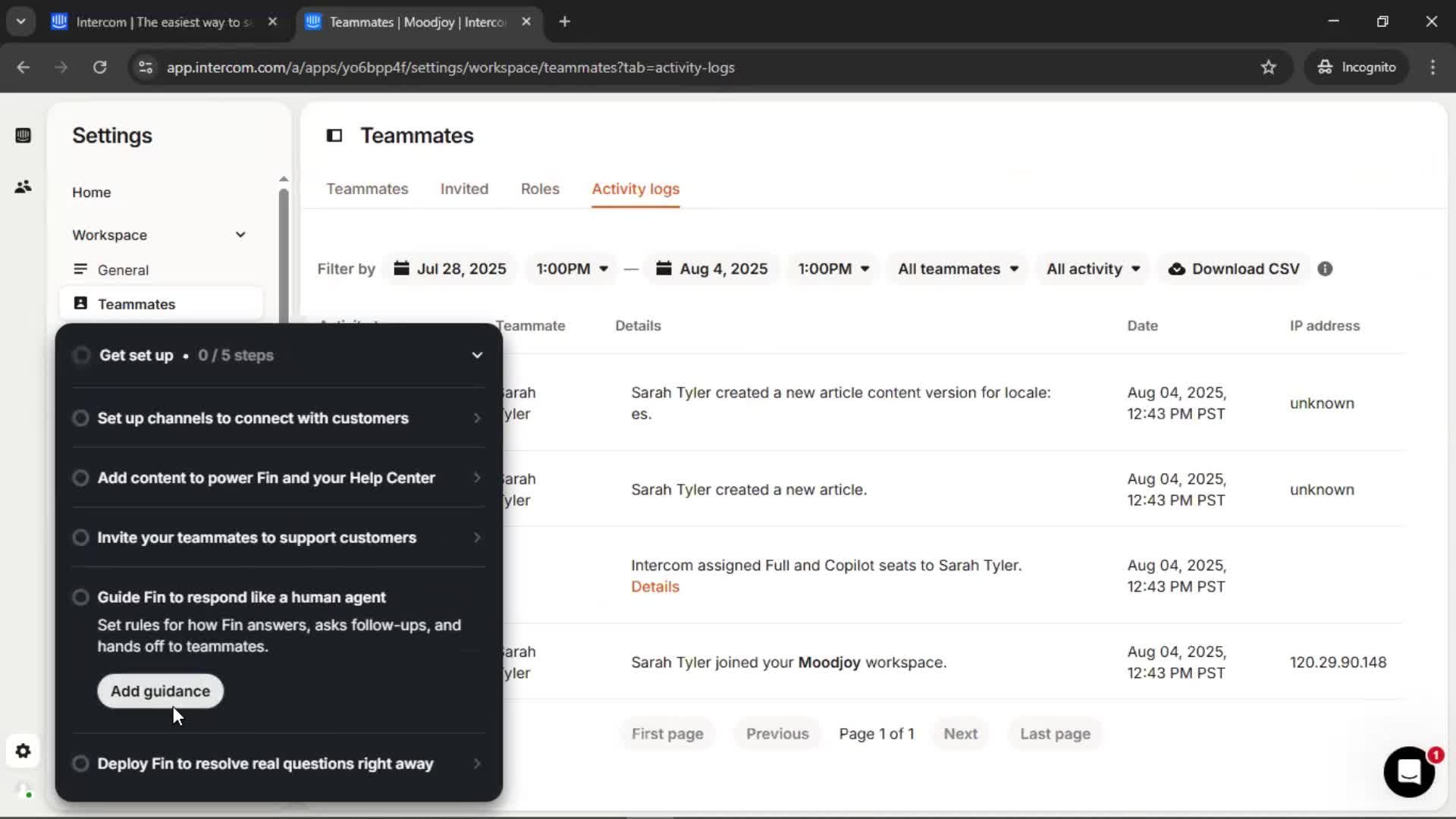Open the Intercom inbox icon in left rail
Viewport: 1456px width, 819px height.
click(x=23, y=136)
